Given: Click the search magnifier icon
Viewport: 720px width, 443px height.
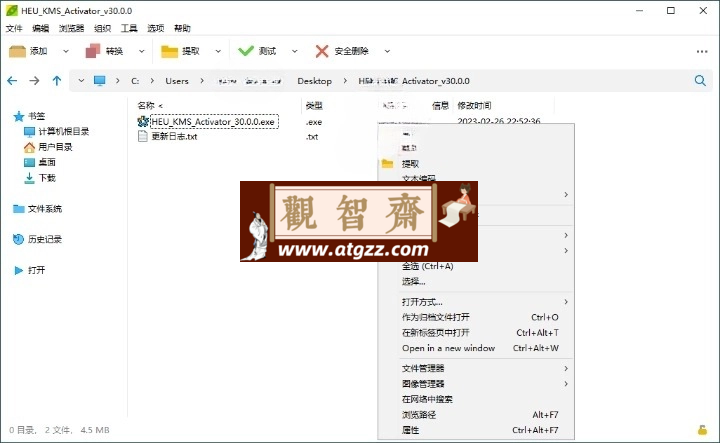Looking at the screenshot, I should 700,81.
